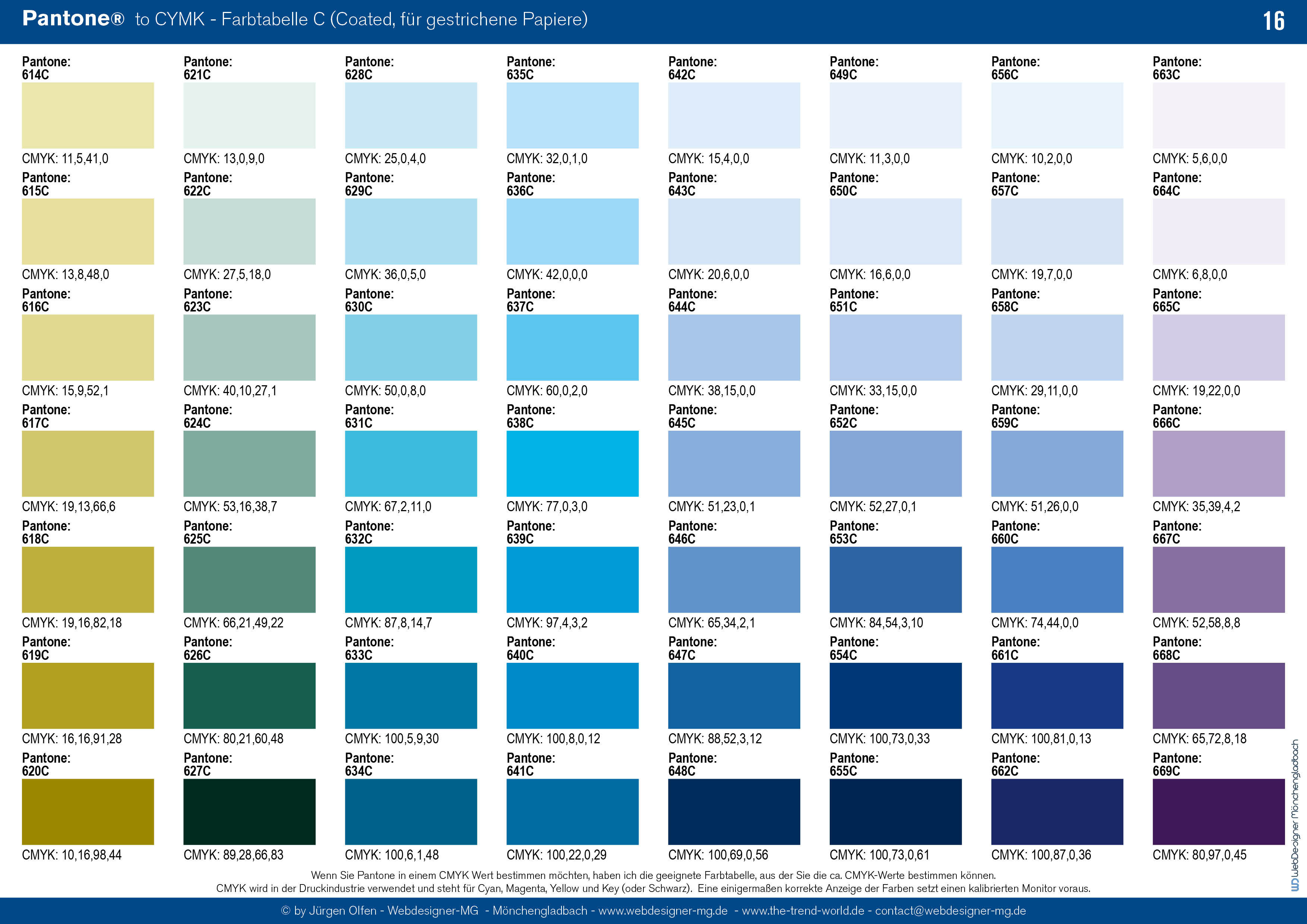
Task: Select the Pantone 660C blue swatch
Action: pyautogui.click(x=1057, y=580)
